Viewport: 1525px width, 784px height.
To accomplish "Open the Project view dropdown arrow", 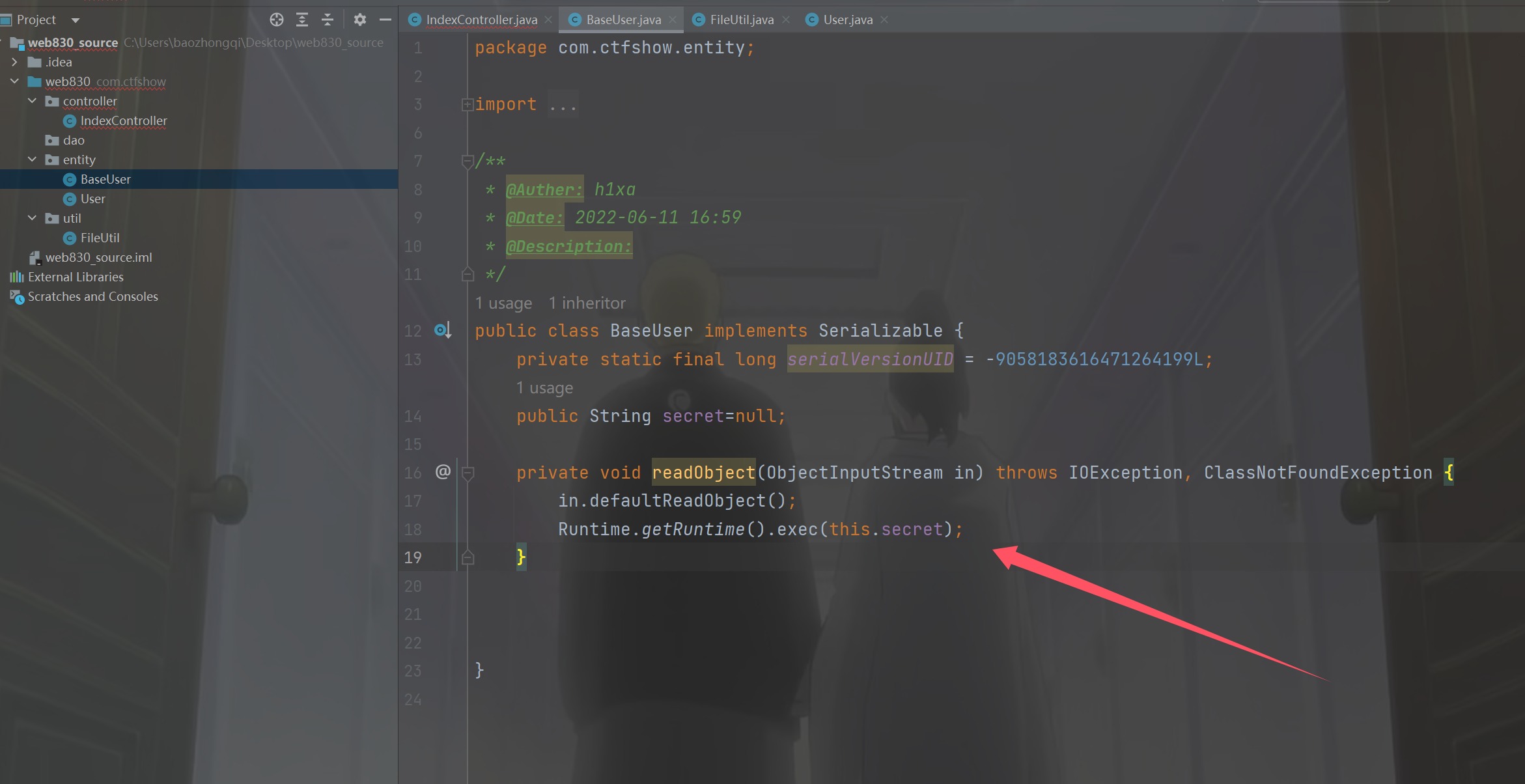I will point(76,20).
